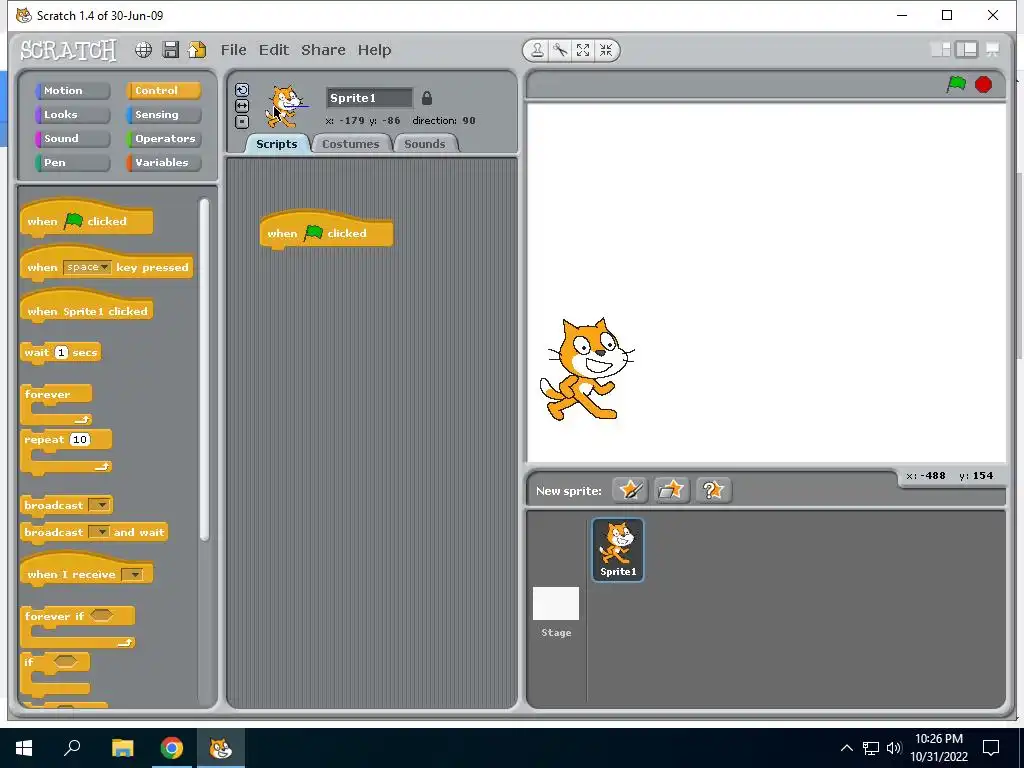Switch to small stage view mode
The width and height of the screenshot is (1024, 768).
940,50
